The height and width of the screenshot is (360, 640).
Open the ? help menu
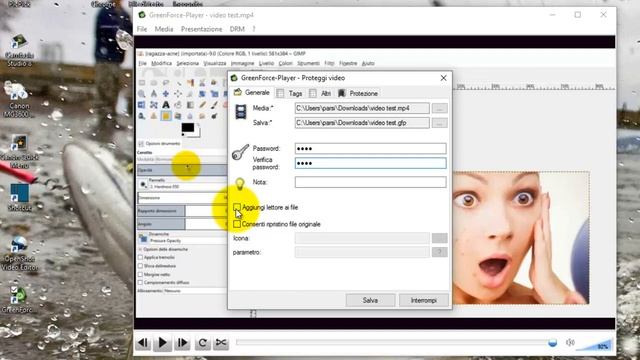(x=254, y=29)
